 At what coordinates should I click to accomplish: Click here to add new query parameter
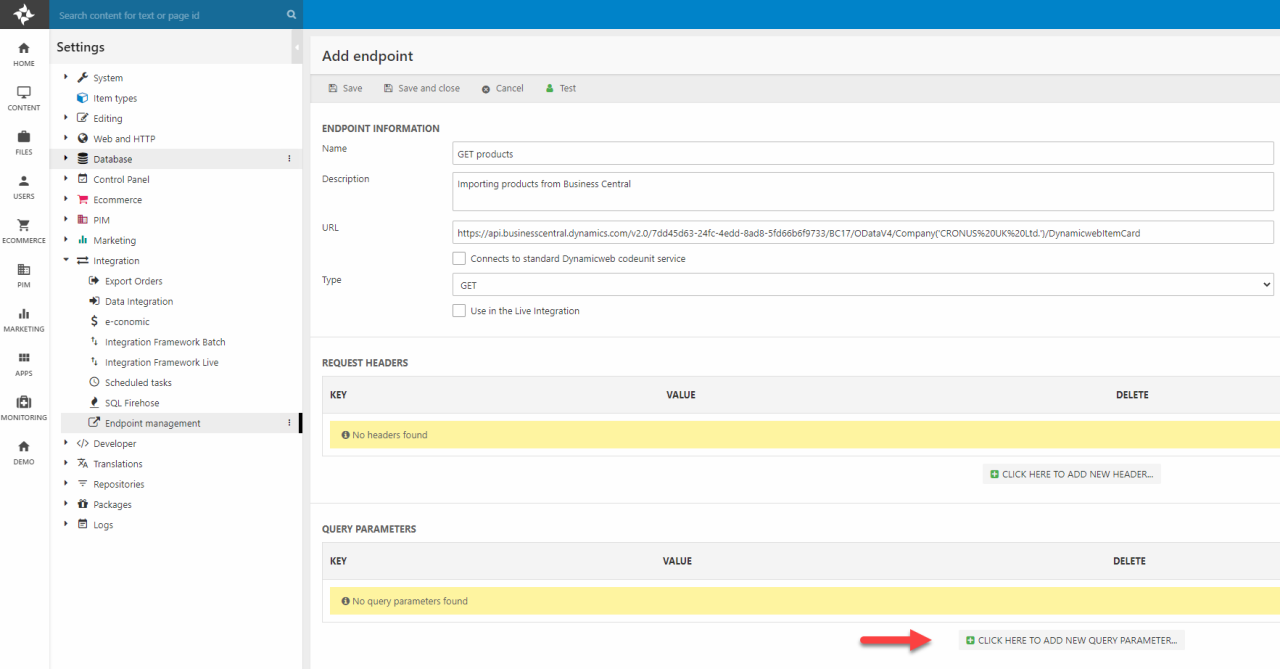[1071, 640]
